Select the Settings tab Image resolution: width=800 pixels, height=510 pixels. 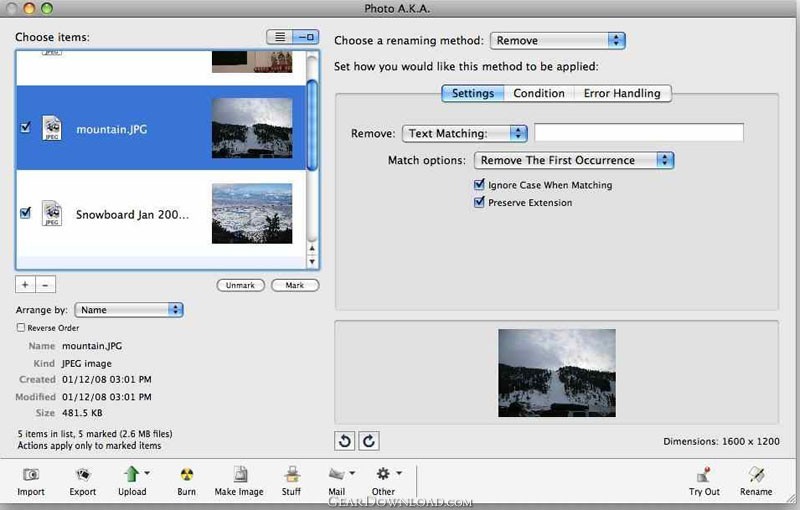point(473,93)
